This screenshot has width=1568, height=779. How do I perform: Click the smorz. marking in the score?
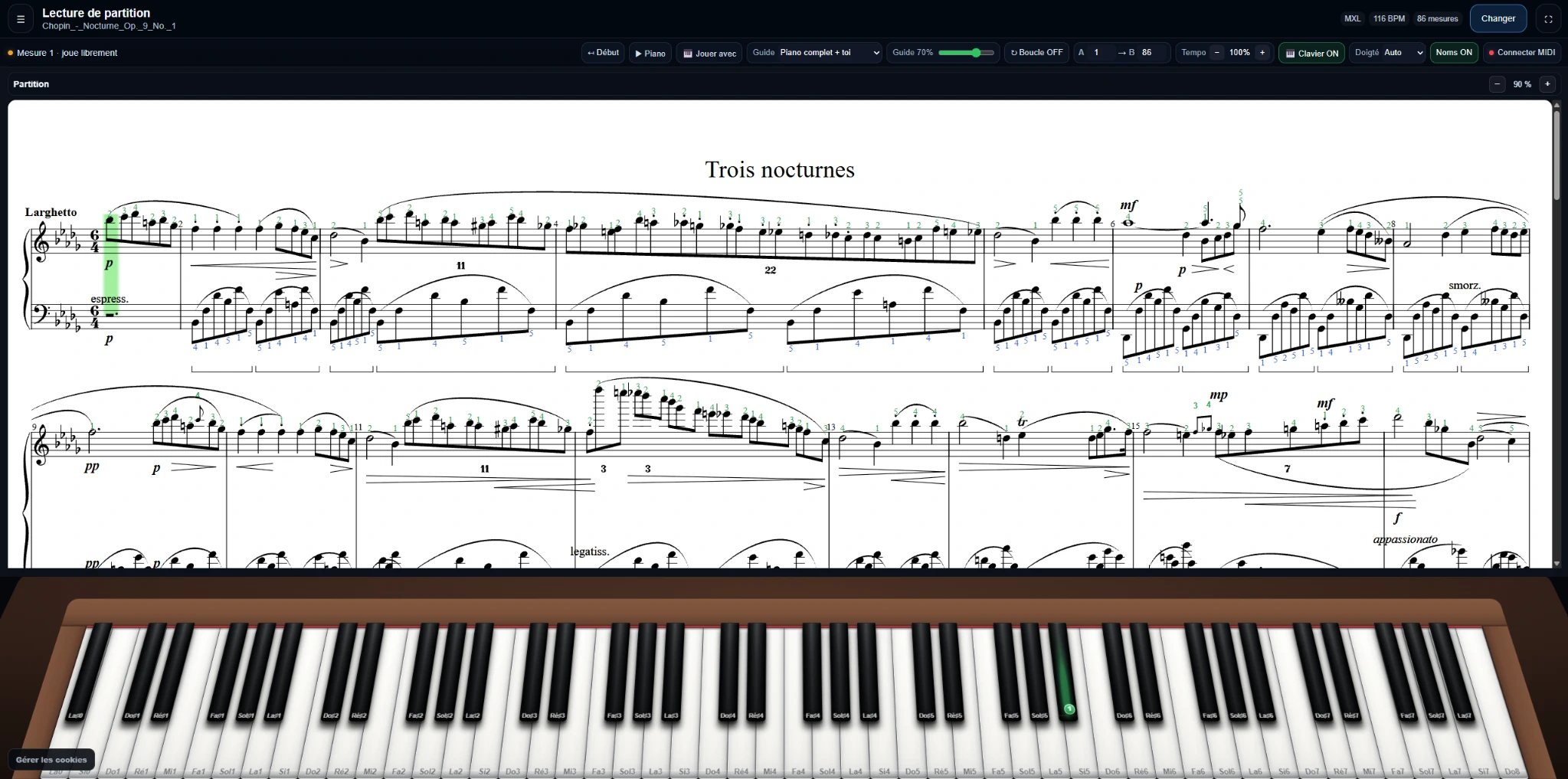1464,286
